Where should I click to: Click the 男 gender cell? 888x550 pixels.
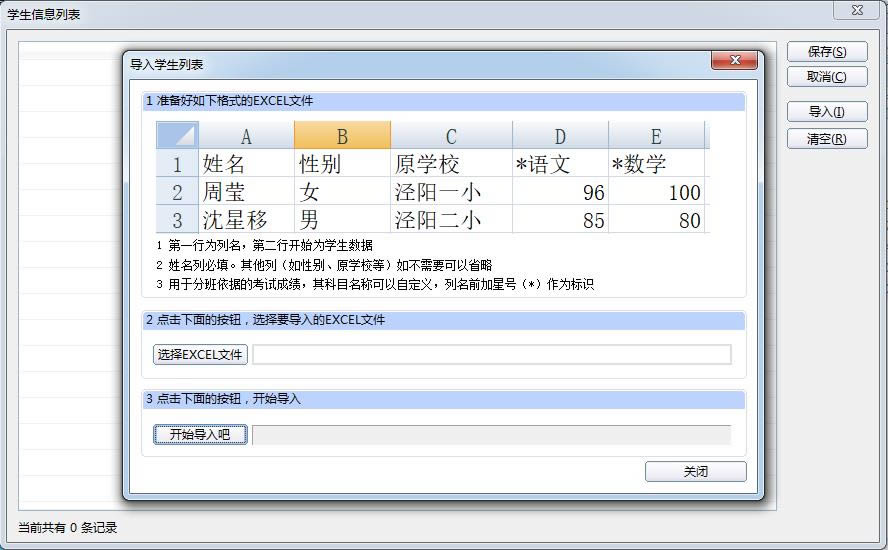342,219
